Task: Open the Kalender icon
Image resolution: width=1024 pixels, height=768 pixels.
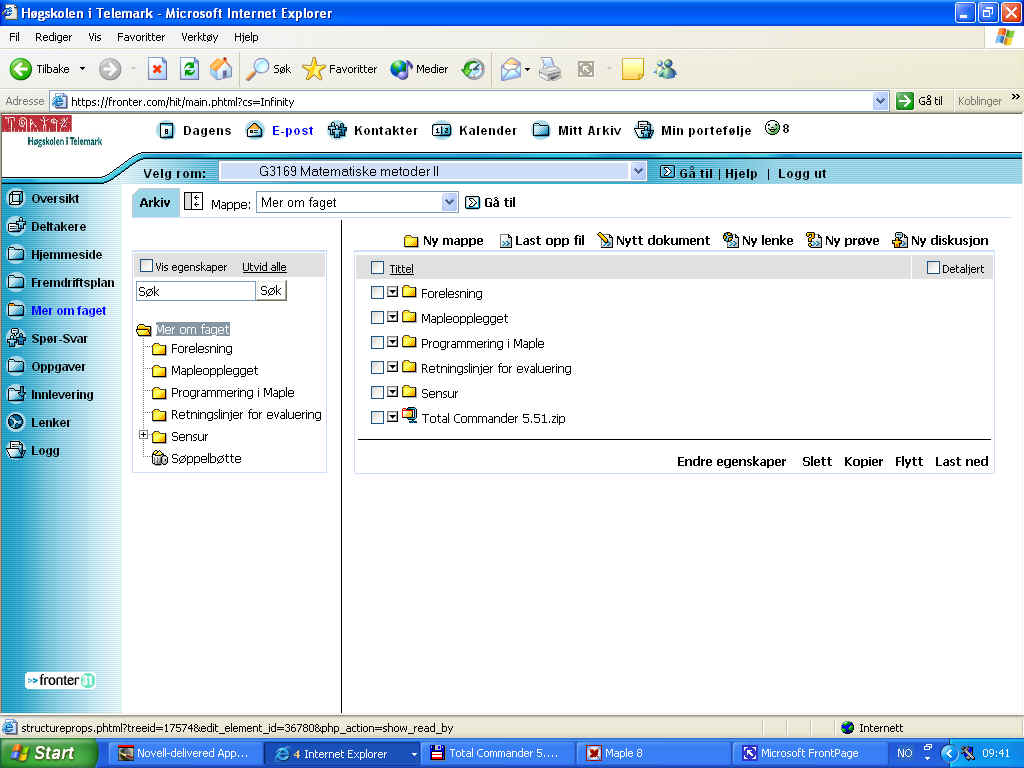Action: (441, 131)
